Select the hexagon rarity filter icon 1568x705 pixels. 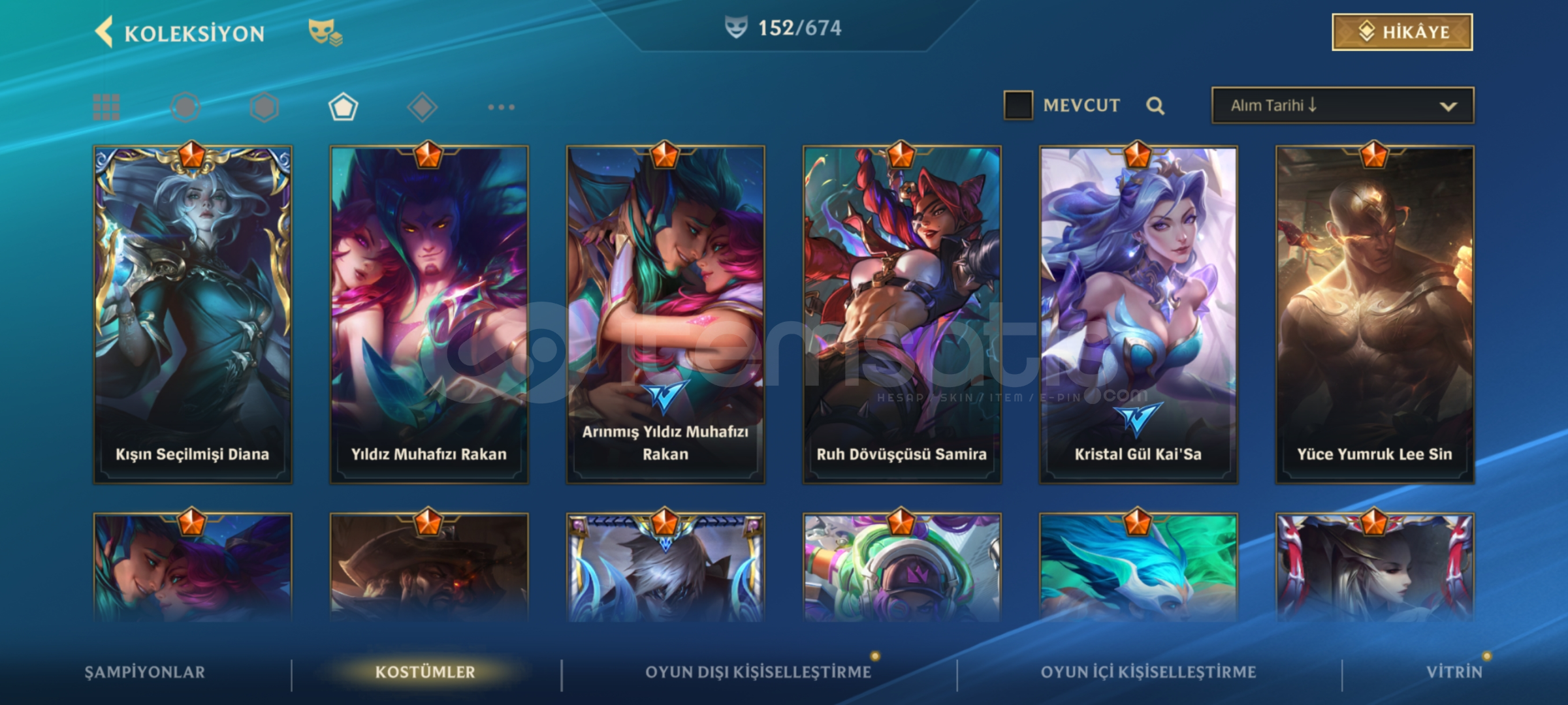coord(264,107)
